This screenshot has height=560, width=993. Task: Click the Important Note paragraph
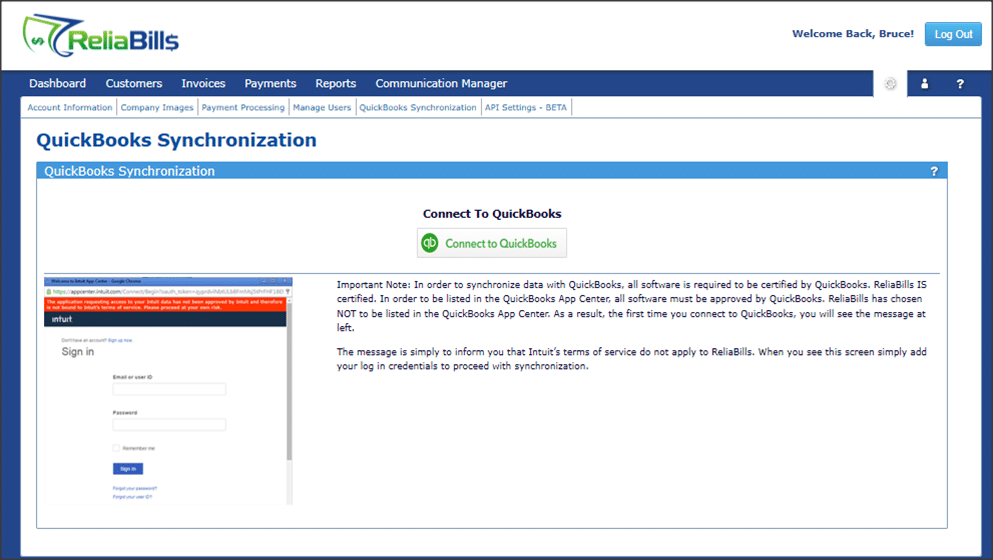point(631,306)
